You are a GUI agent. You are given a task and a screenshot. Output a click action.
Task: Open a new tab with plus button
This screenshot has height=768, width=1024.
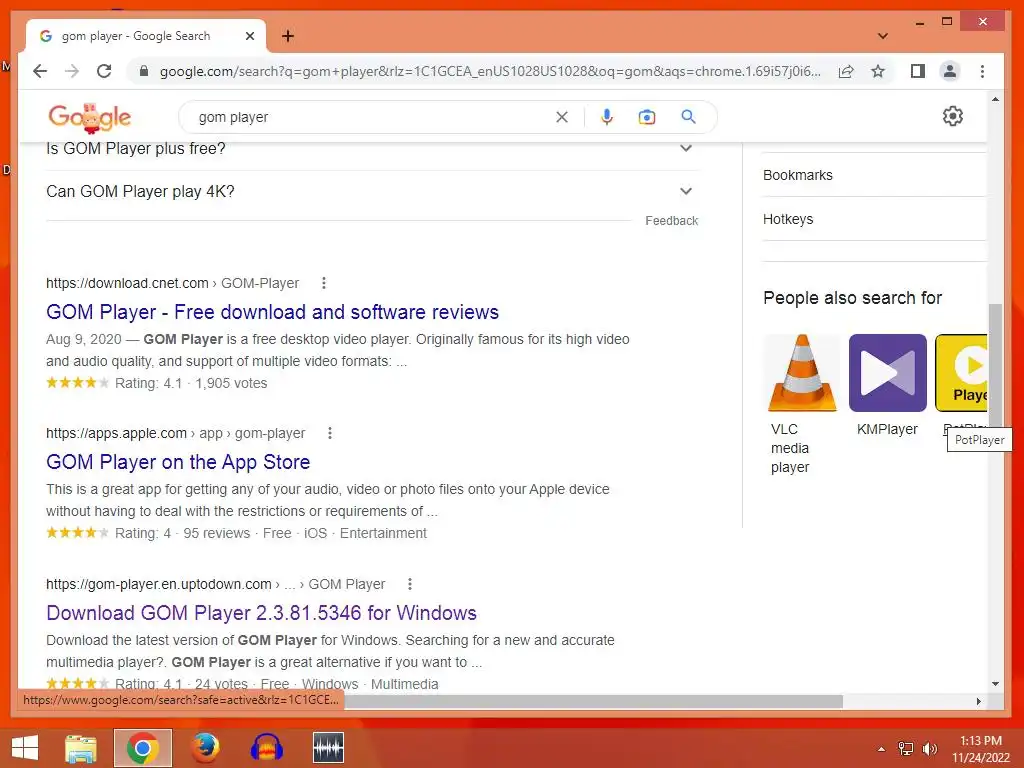pyautogui.click(x=288, y=36)
